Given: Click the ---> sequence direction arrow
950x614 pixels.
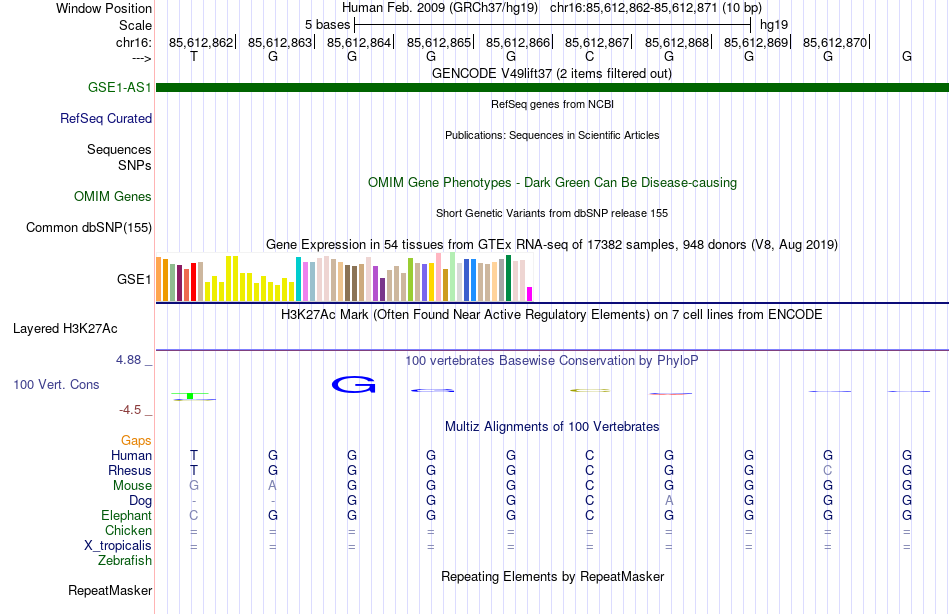Looking at the screenshot, I should tap(142, 58).
